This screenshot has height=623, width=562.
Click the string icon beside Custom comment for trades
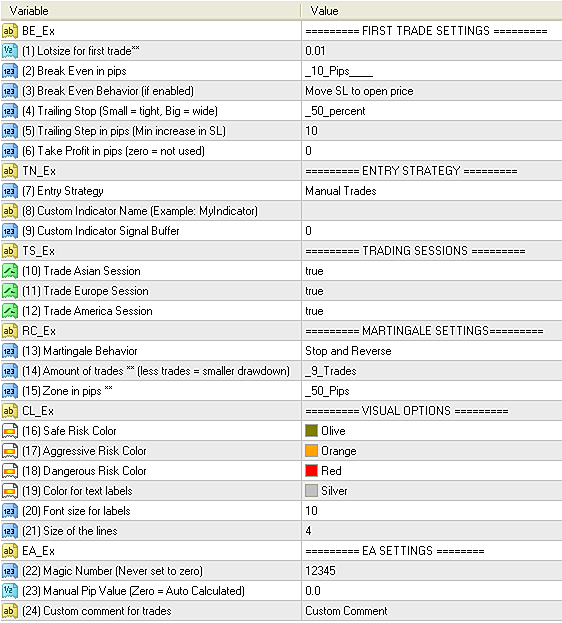[10, 611]
